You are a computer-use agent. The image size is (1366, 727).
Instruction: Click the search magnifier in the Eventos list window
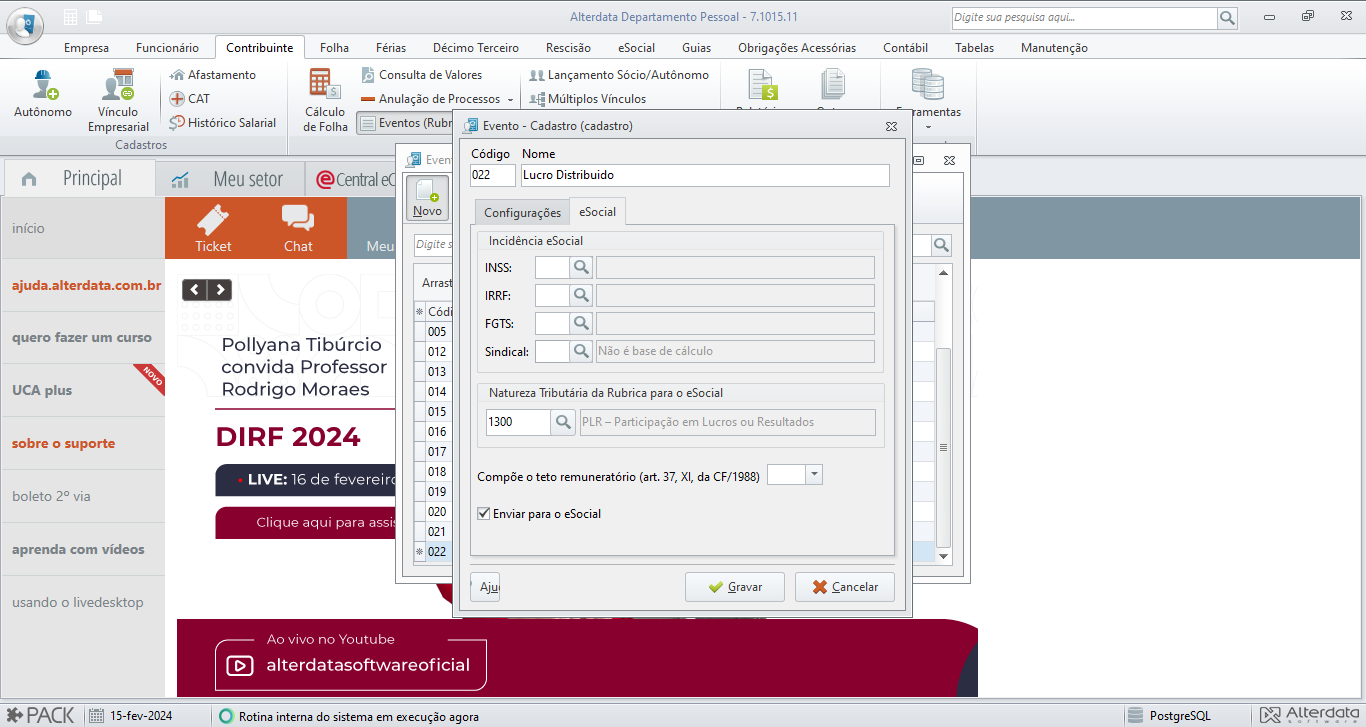click(x=941, y=245)
